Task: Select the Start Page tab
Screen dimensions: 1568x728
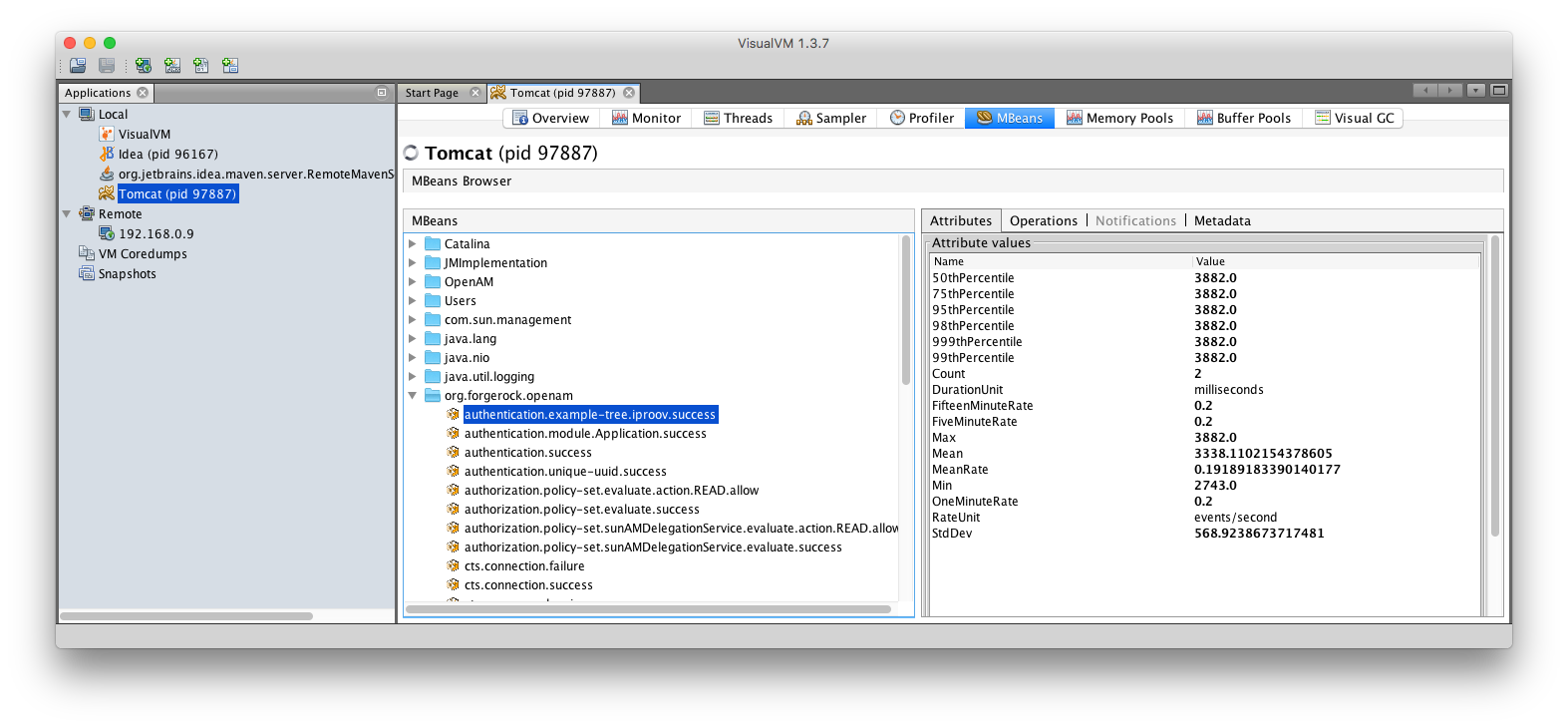Action: [432, 93]
